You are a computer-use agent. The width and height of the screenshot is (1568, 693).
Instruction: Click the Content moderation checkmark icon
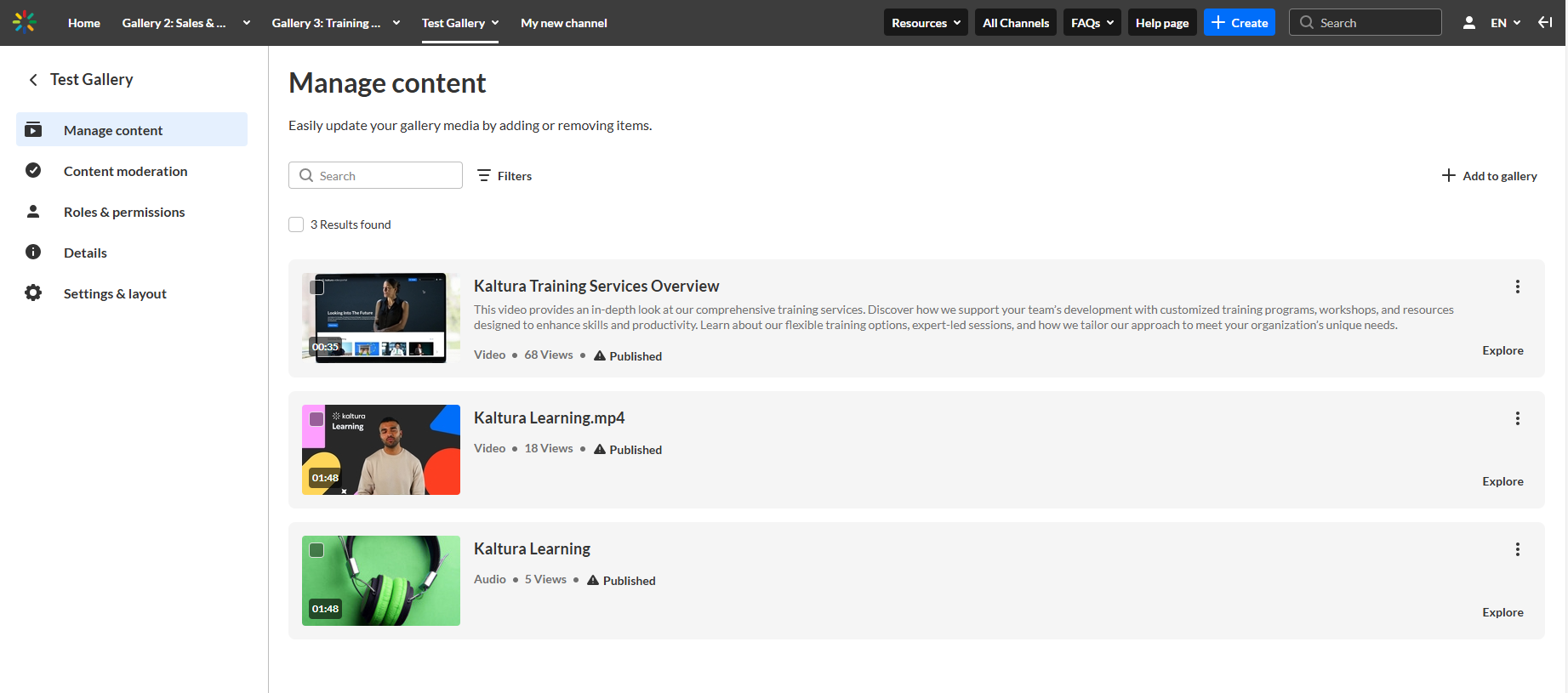click(33, 170)
